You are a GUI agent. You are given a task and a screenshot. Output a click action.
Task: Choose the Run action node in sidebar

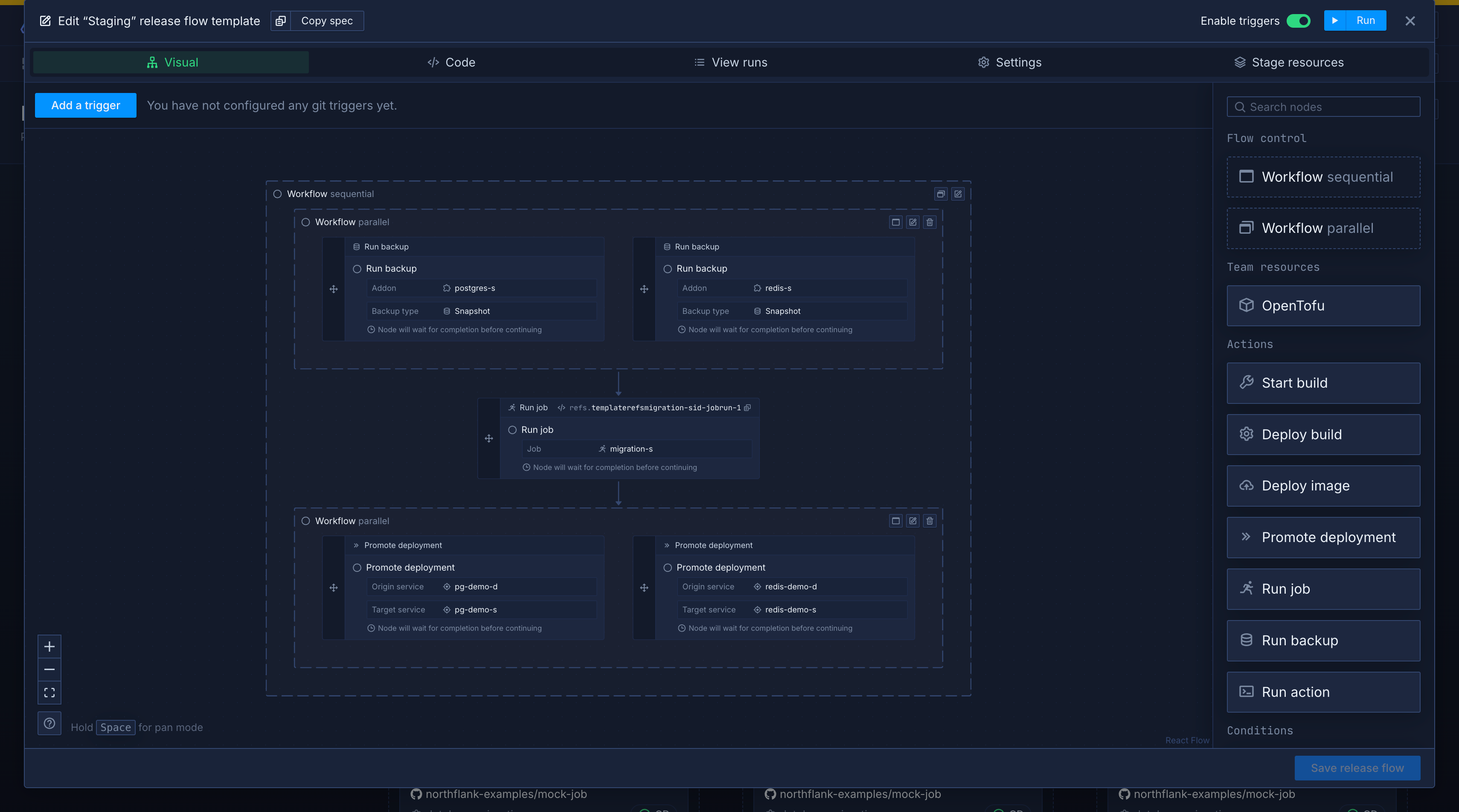tap(1323, 692)
